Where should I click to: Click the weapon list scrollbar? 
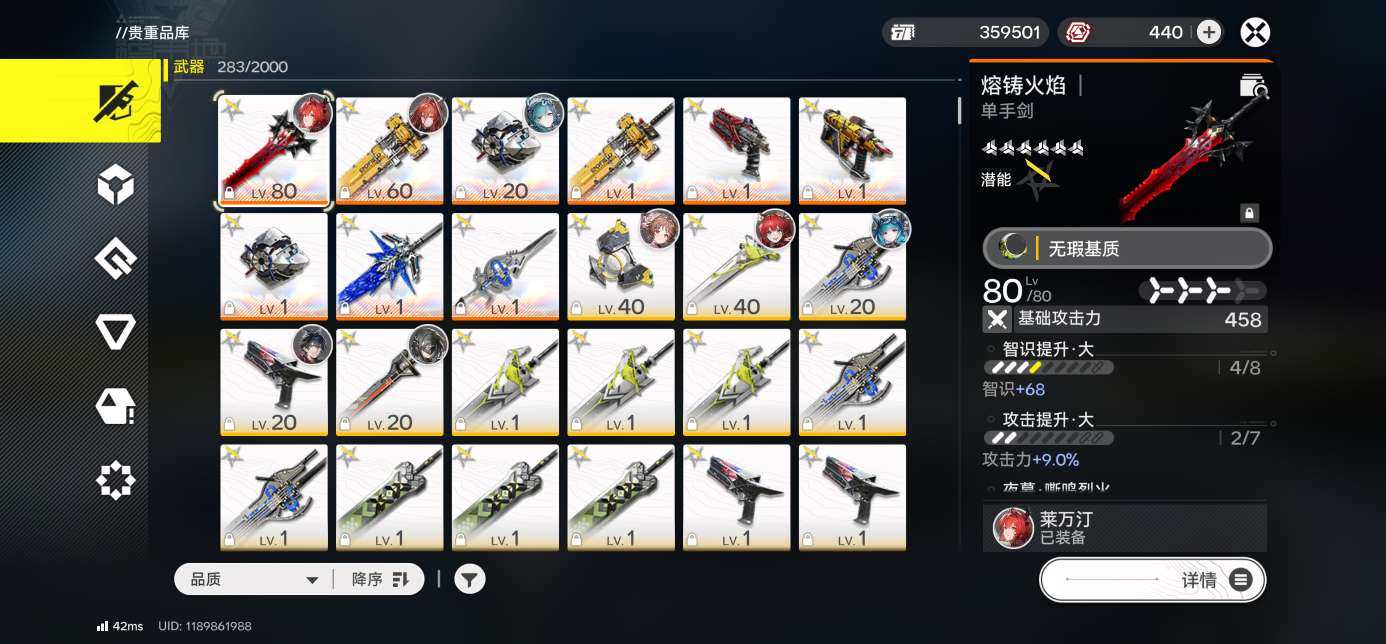point(960,110)
